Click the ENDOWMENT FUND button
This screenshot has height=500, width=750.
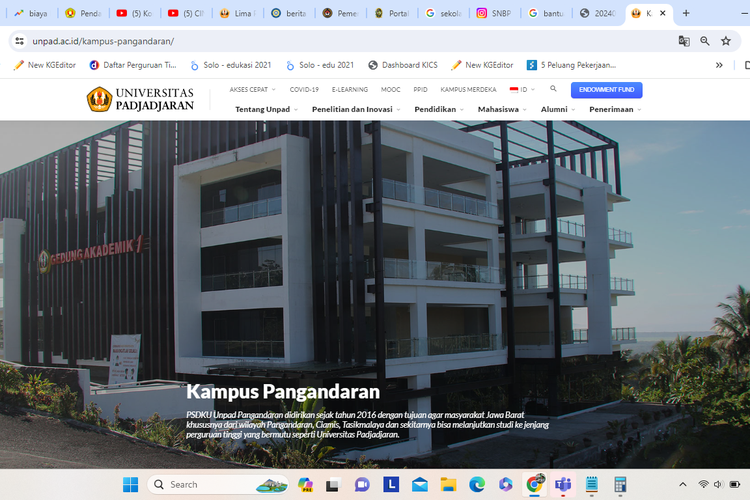[606, 89]
